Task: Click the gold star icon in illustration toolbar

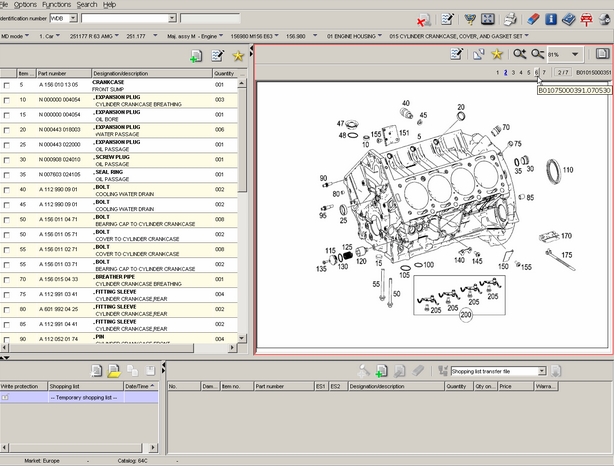Action: [x=497, y=54]
